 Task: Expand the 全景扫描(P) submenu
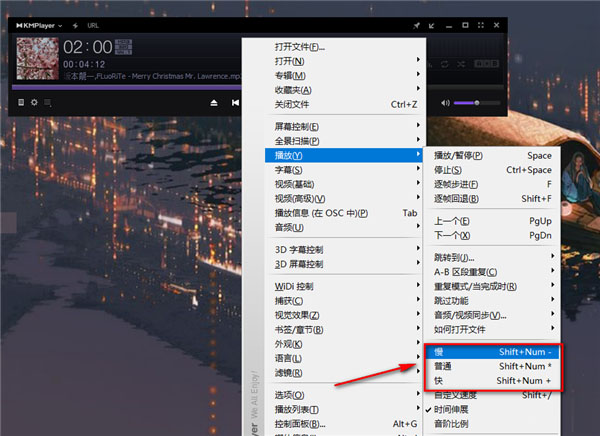pos(345,141)
